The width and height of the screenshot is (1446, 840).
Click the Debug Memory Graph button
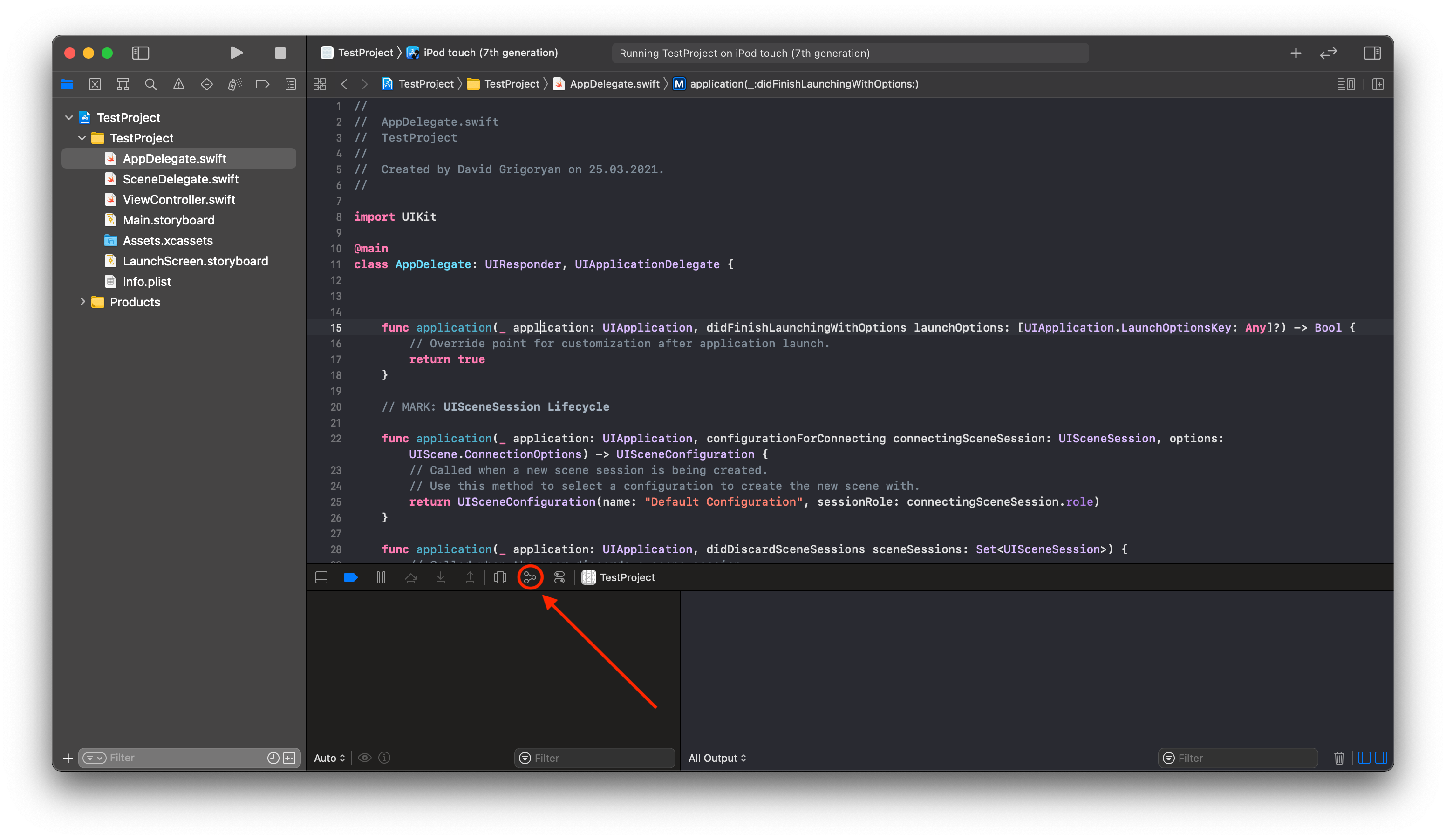click(530, 577)
